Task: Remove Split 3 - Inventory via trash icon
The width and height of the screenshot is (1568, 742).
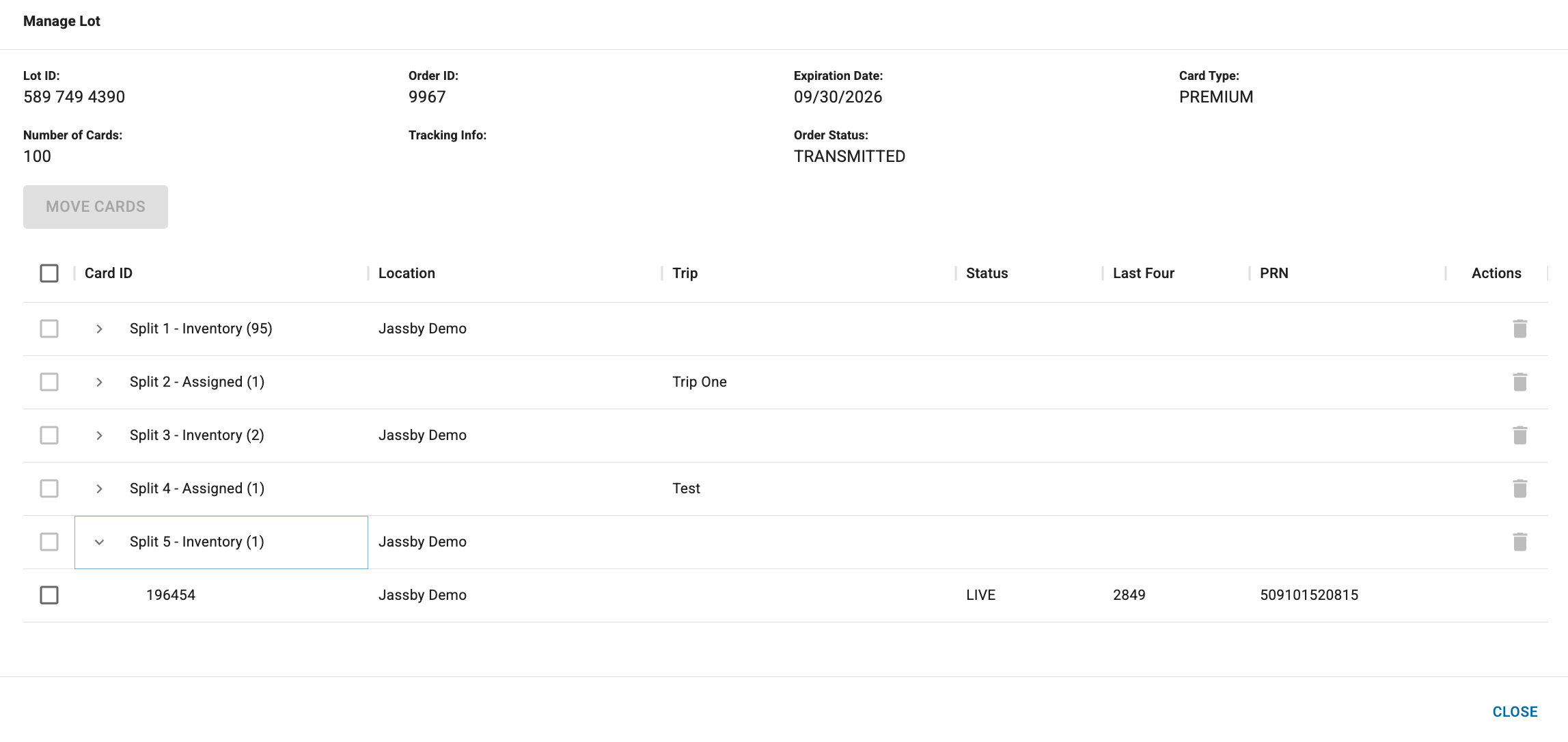Action: click(x=1519, y=435)
